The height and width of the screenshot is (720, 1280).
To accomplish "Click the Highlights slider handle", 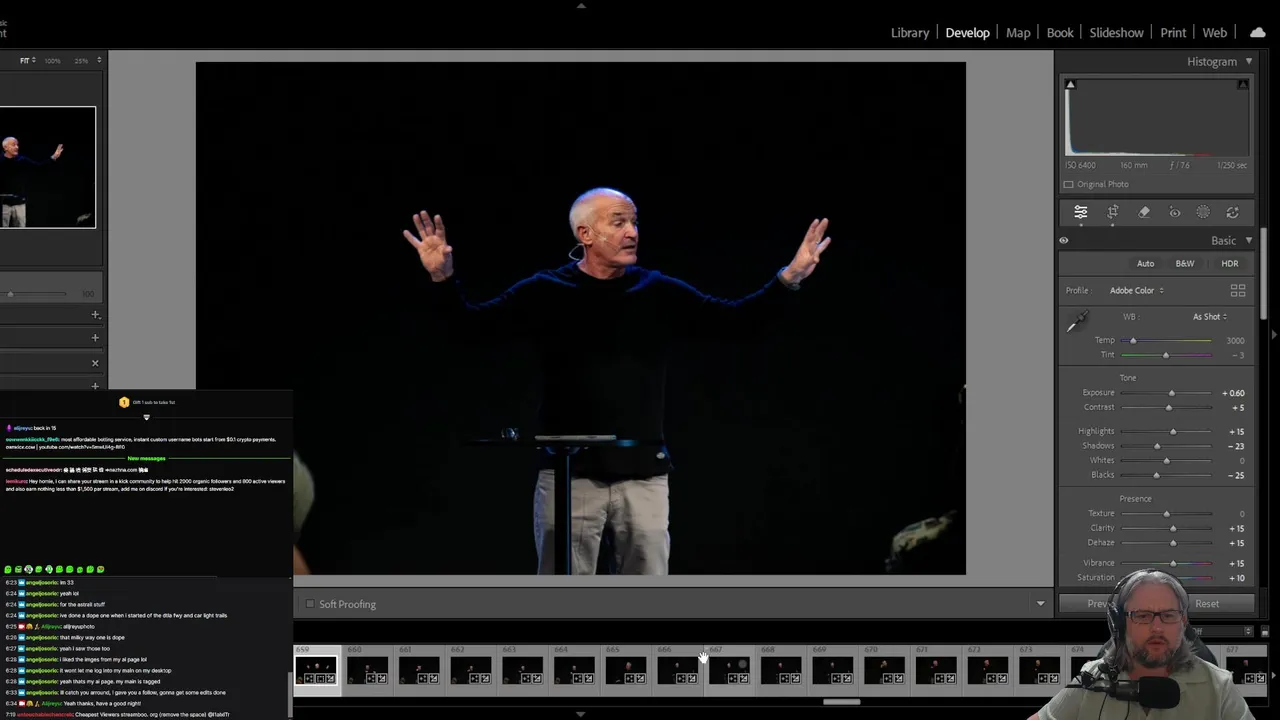I will coord(1173,432).
